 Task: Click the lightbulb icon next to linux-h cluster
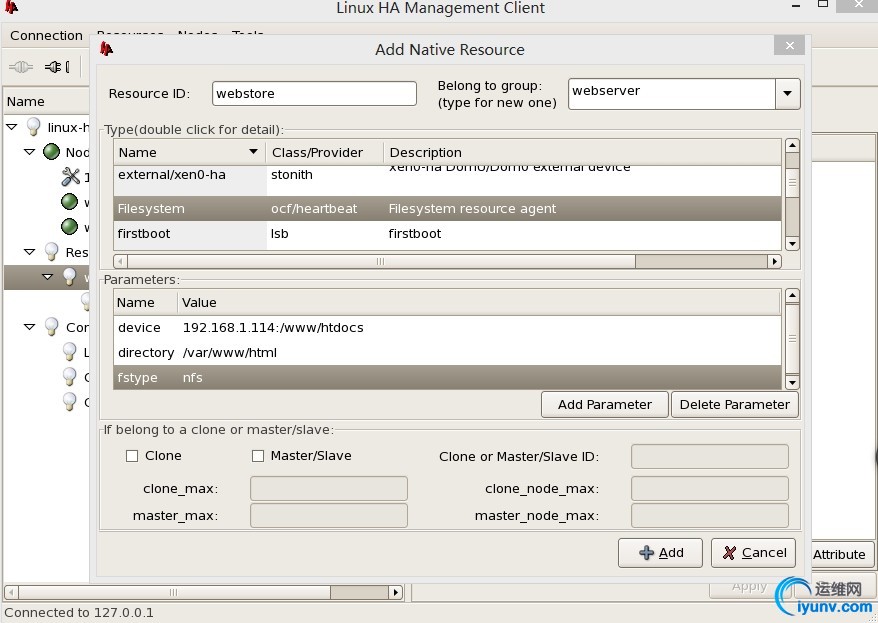(34, 127)
